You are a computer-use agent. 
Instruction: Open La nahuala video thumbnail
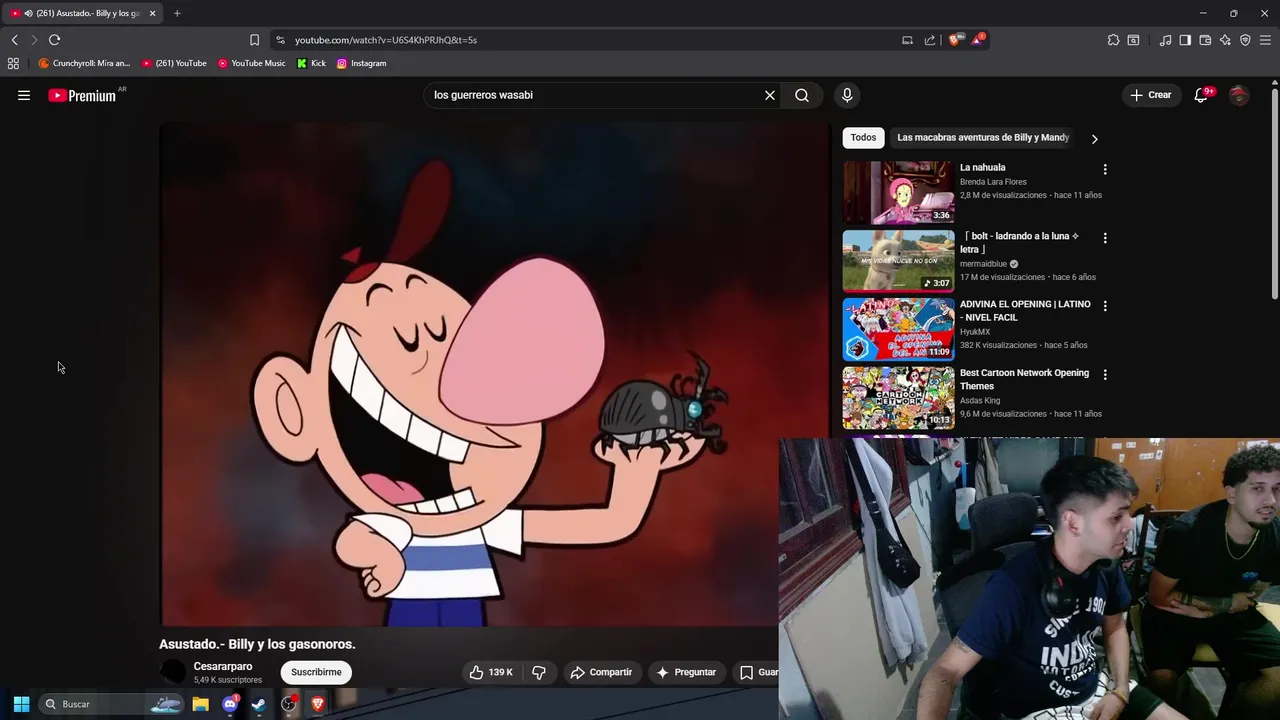click(898, 193)
